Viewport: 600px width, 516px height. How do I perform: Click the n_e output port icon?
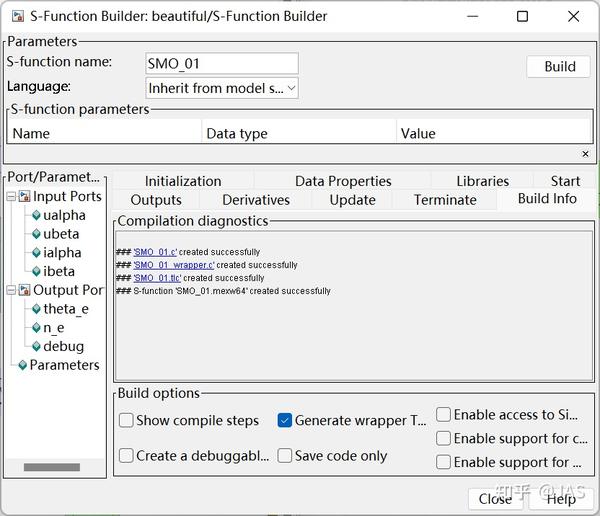[x=36, y=327]
